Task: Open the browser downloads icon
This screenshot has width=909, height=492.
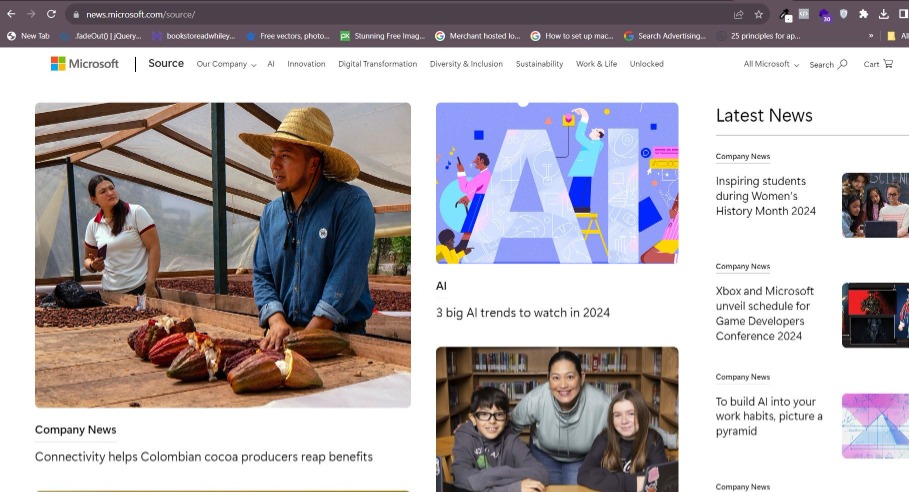Action: coord(884,14)
